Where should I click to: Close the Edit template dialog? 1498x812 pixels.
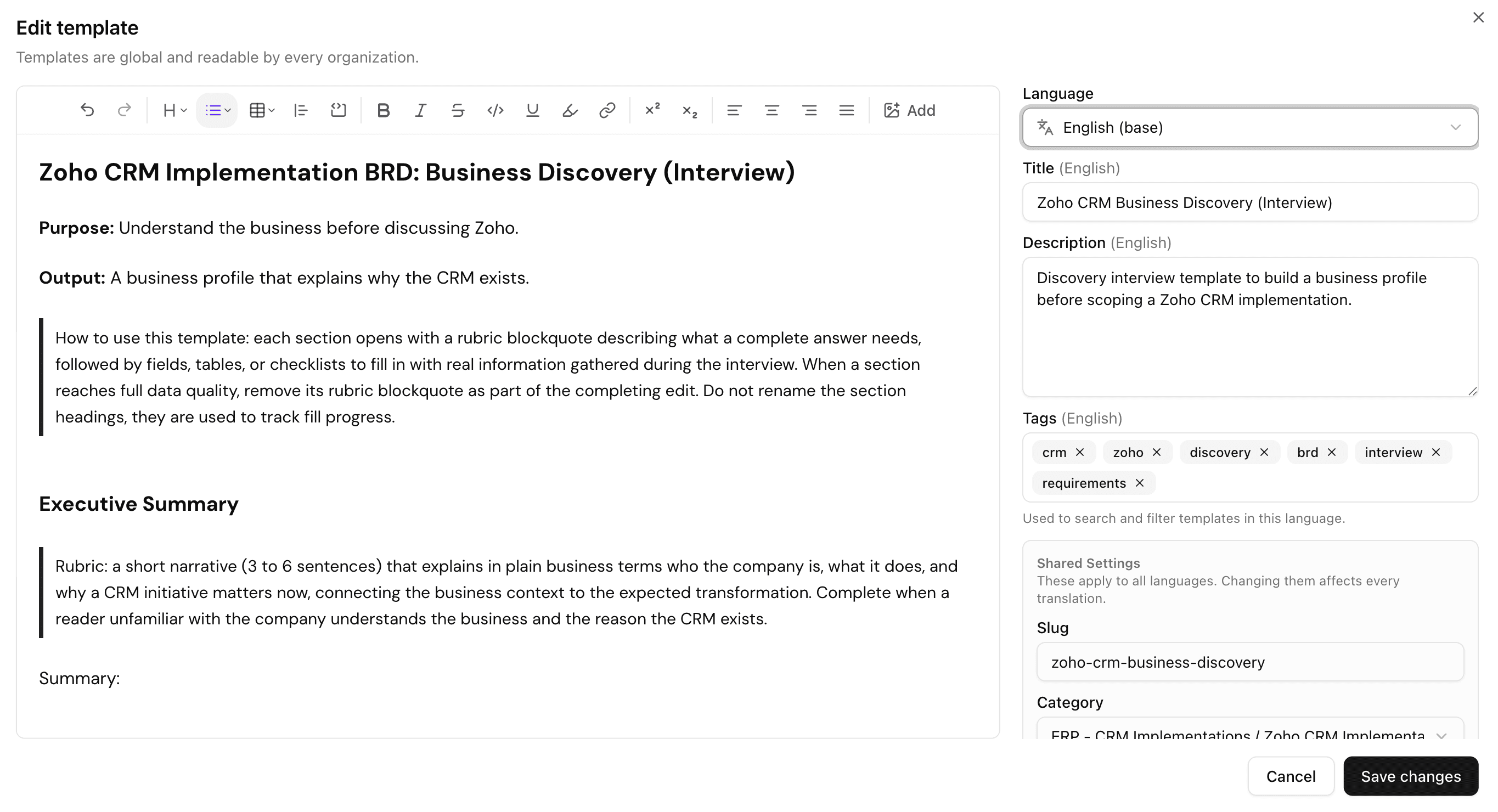(1479, 18)
